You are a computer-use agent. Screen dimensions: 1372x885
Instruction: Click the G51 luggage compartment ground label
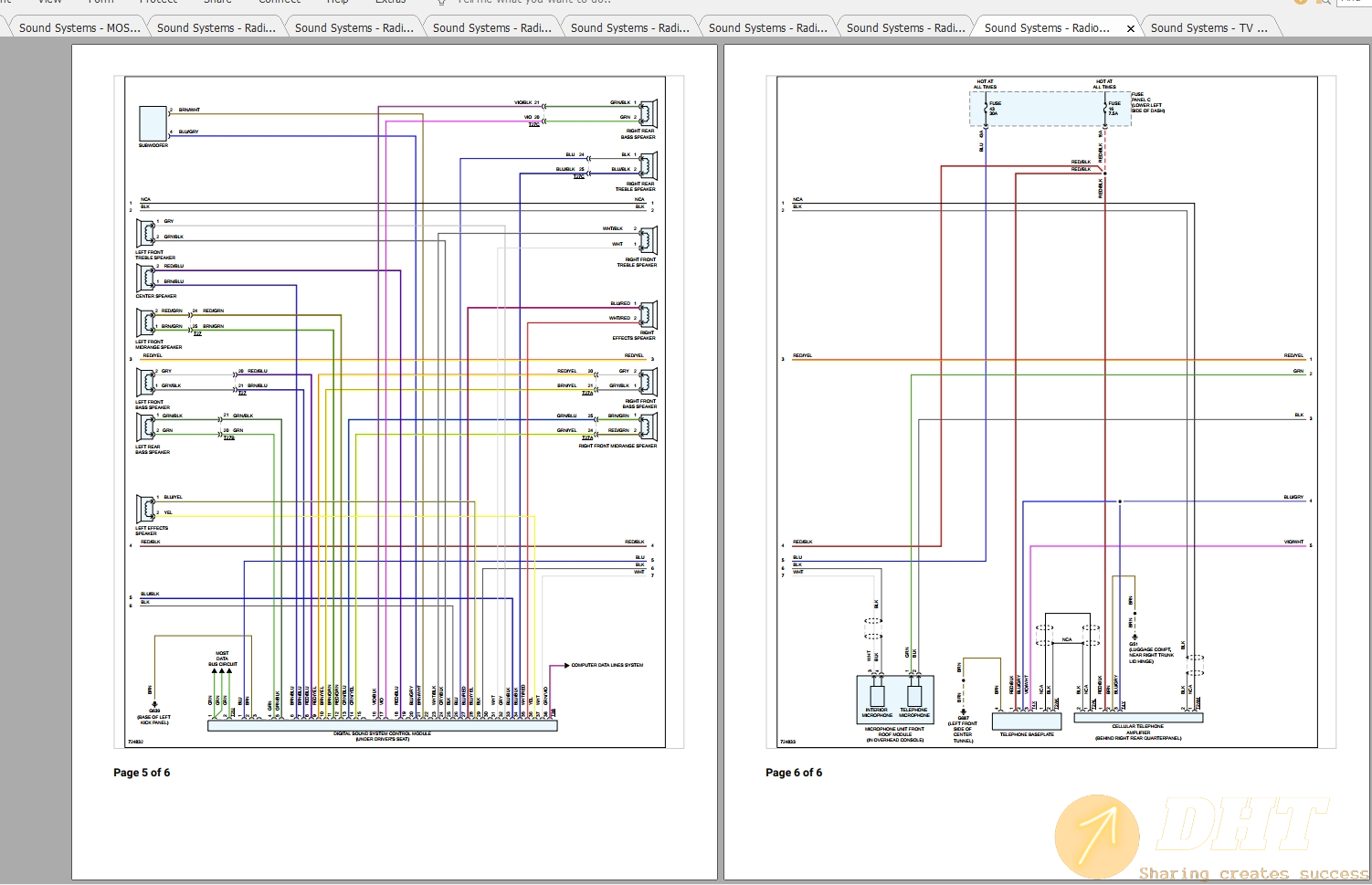point(1151,652)
